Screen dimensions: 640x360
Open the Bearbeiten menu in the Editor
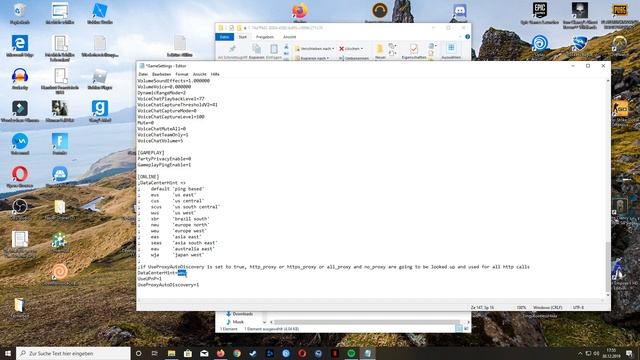(x=162, y=74)
